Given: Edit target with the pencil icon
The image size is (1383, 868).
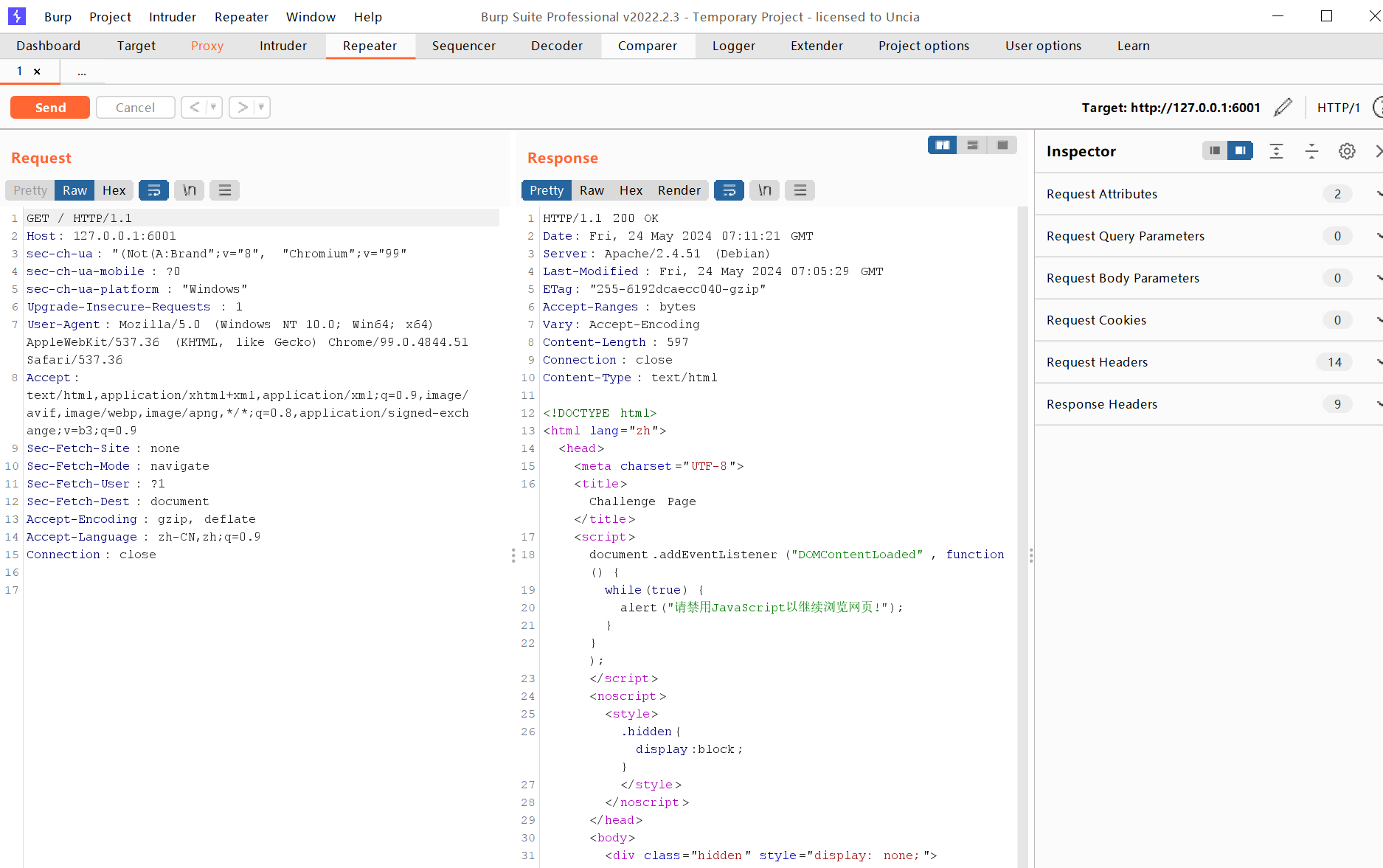Looking at the screenshot, I should pos(1283,108).
